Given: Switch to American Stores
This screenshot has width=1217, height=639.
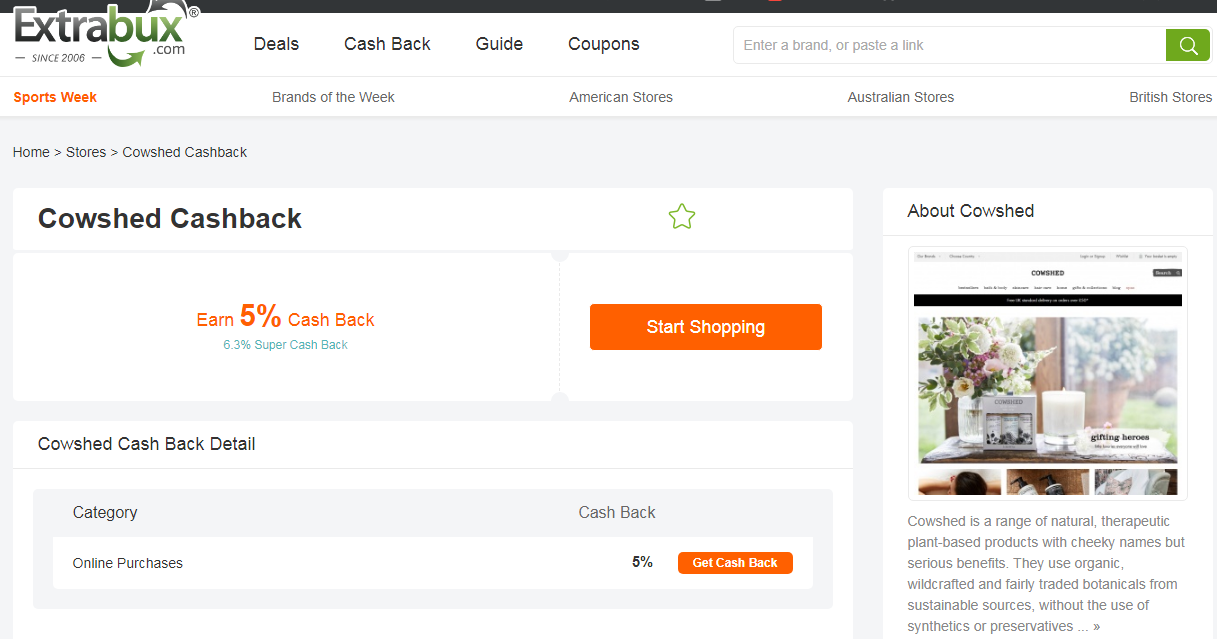Looking at the screenshot, I should pyautogui.click(x=621, y=97).
